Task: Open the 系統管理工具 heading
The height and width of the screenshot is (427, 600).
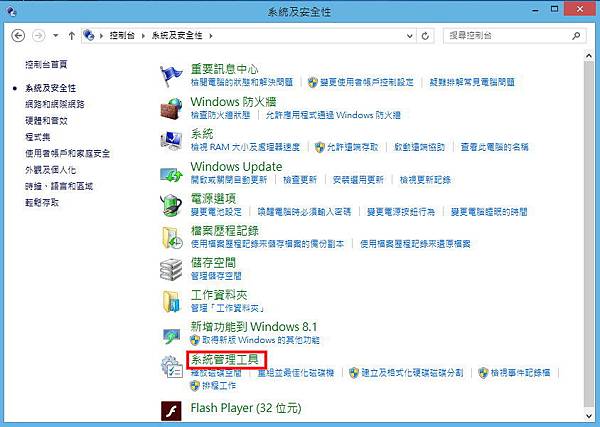Action: point(225,360)
